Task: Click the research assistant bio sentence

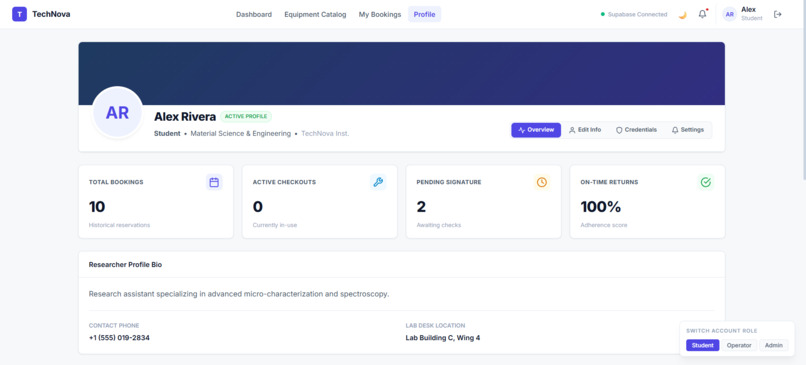Action: [239, 294]
